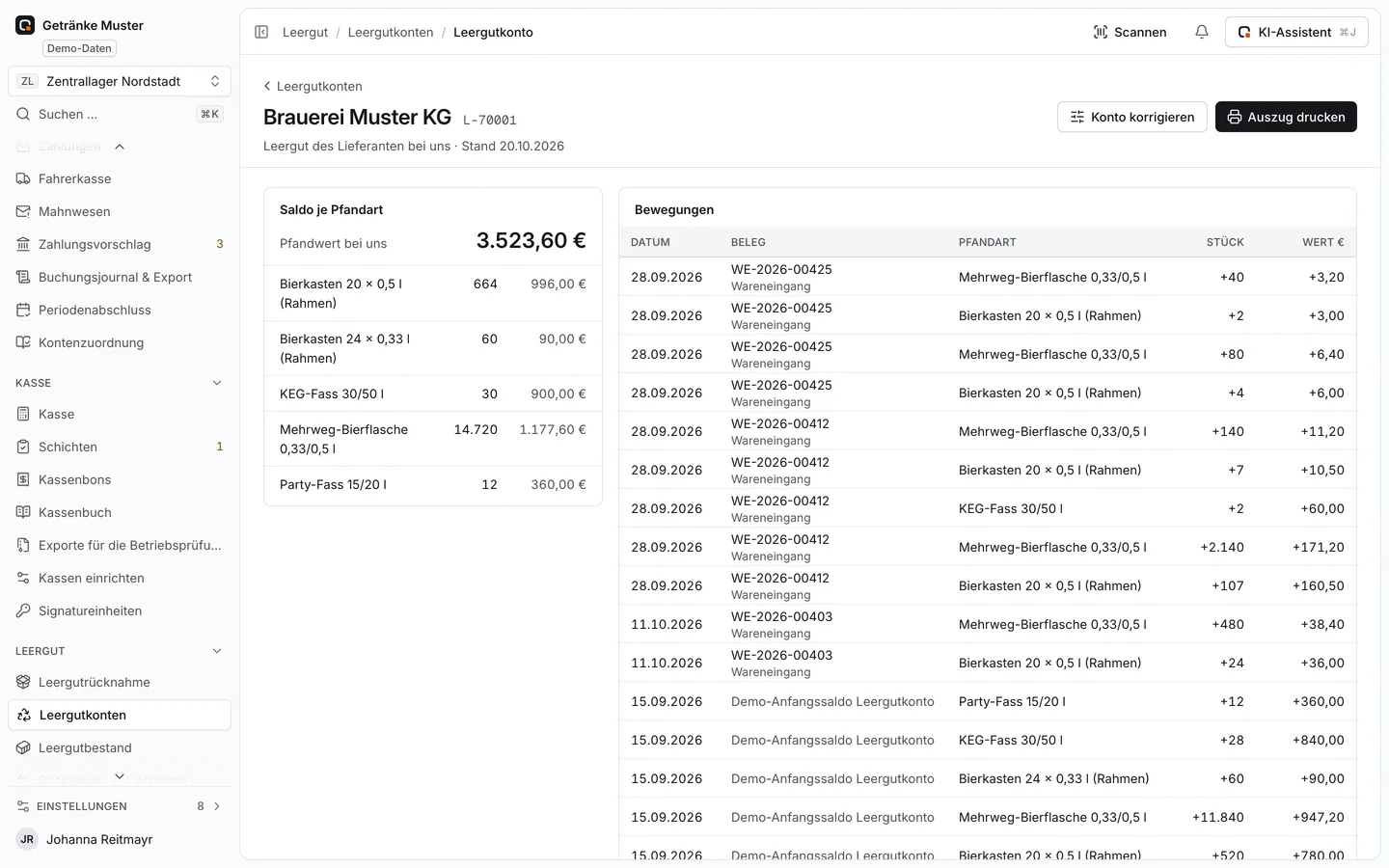
Task: Click the Suchen search field
Action: pos(120,114)
